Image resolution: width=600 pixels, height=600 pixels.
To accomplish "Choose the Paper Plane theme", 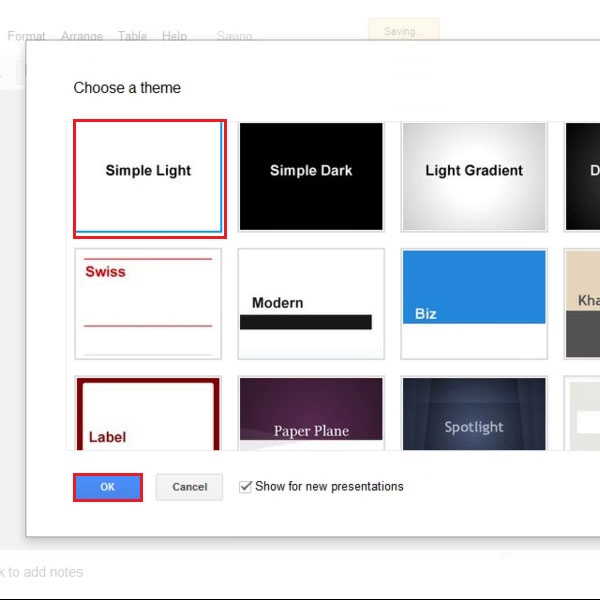I will point(311,413).
